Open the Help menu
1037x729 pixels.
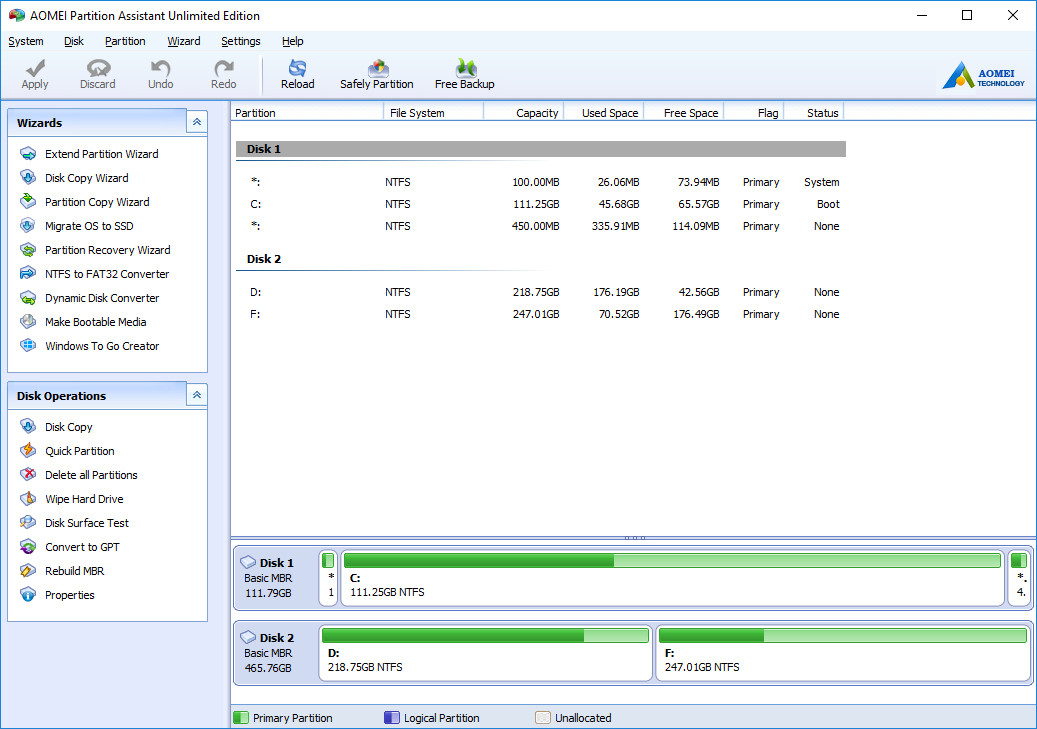coord(292,41)
